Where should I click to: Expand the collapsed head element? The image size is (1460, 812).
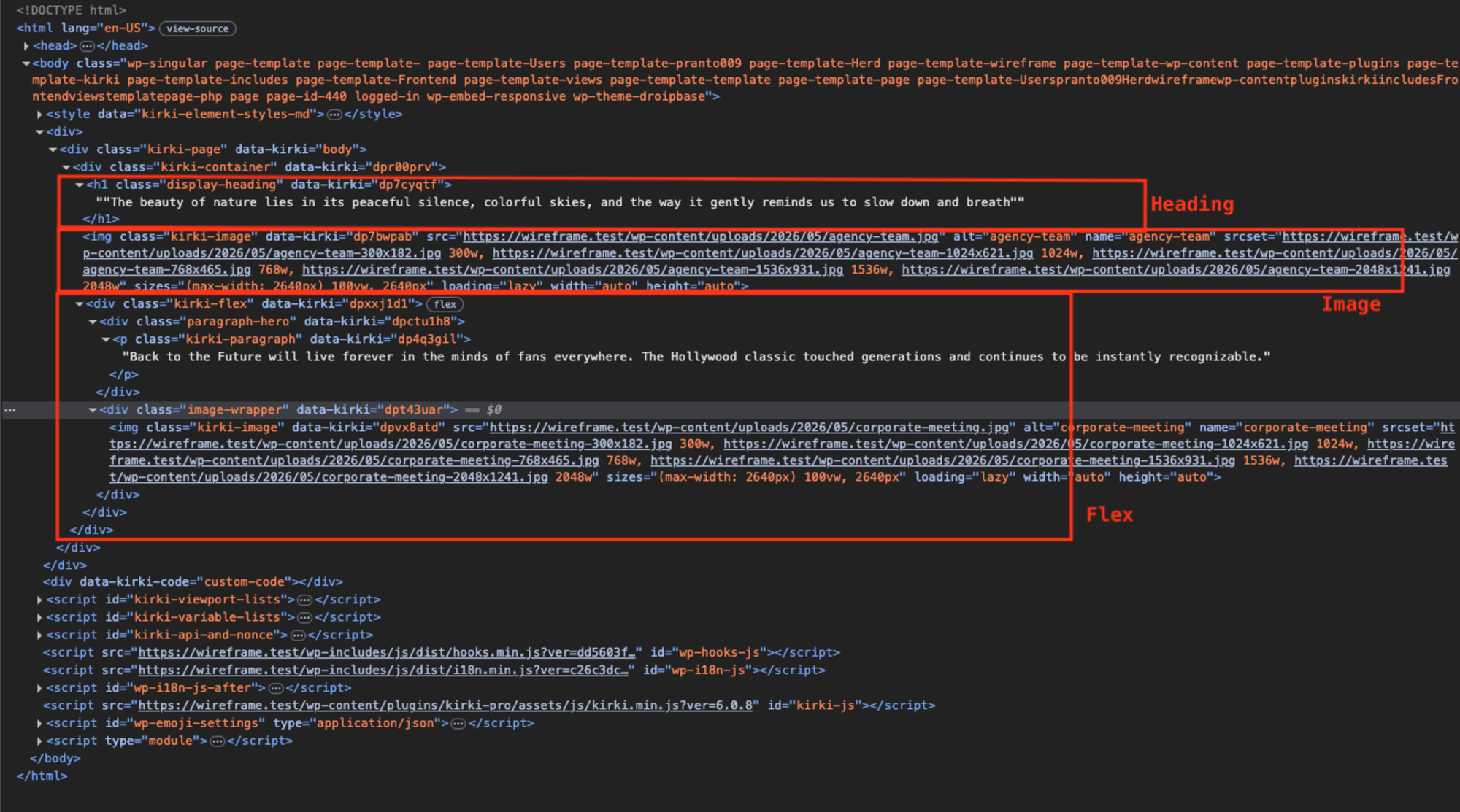coord(26,46)
